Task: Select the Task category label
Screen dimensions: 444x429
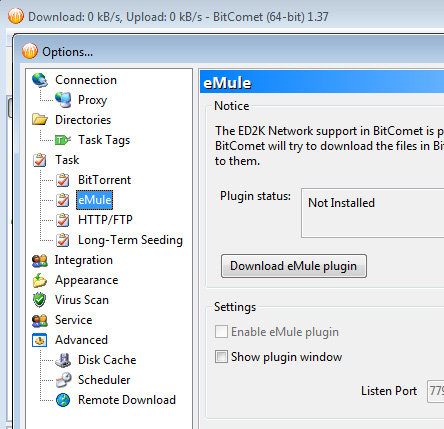Action: tap(67, 160)
